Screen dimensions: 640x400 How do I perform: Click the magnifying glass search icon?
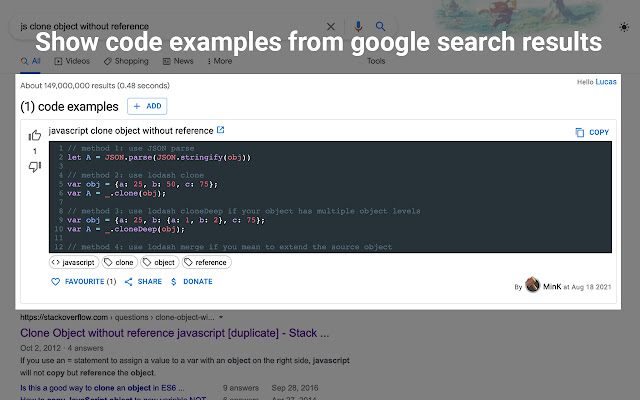(x=380, y=27)
